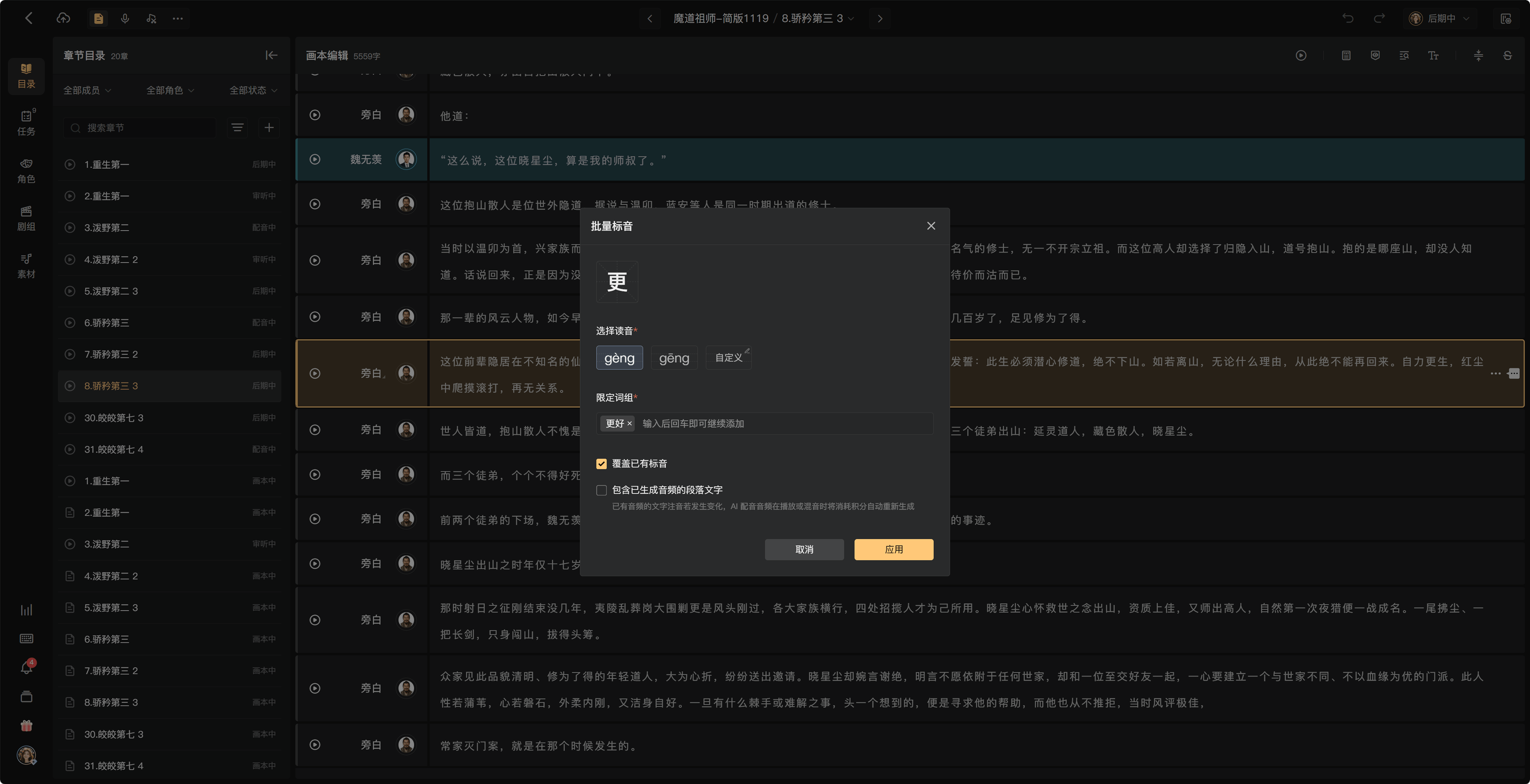Open the 角色 sidebar panel
The width and height of the screenshot is (1530, 784).
(26, 170)
